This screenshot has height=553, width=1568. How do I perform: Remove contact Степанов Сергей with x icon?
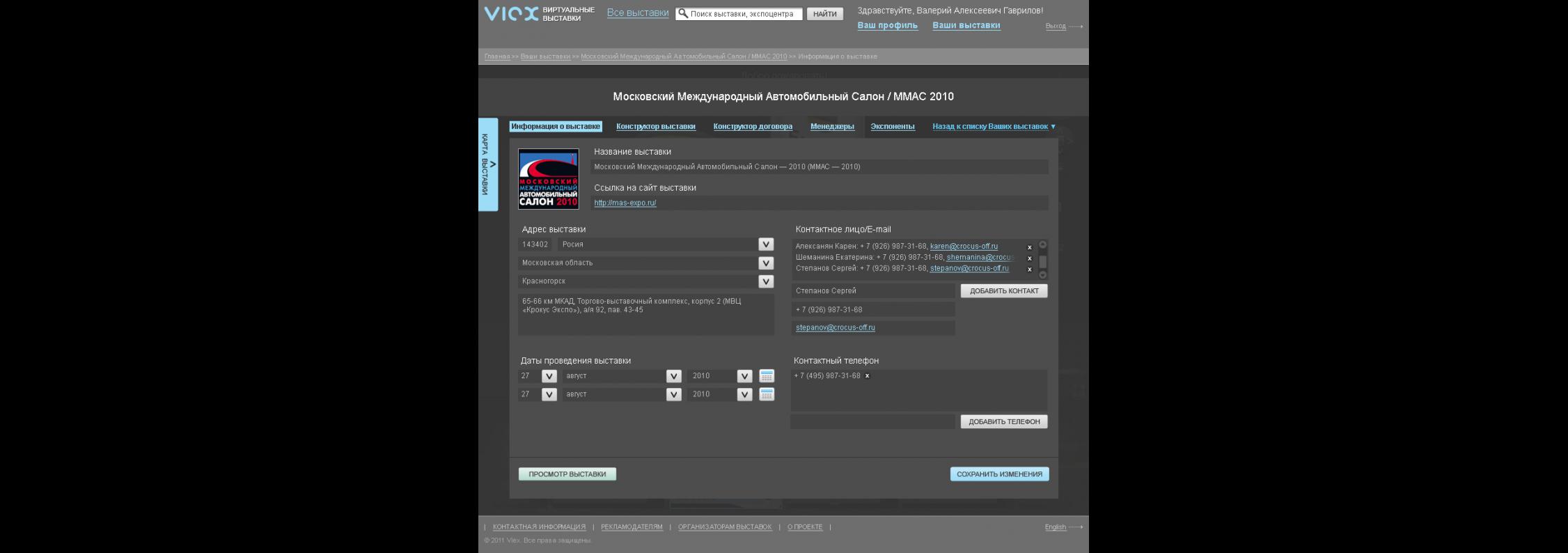(1029, 270)
